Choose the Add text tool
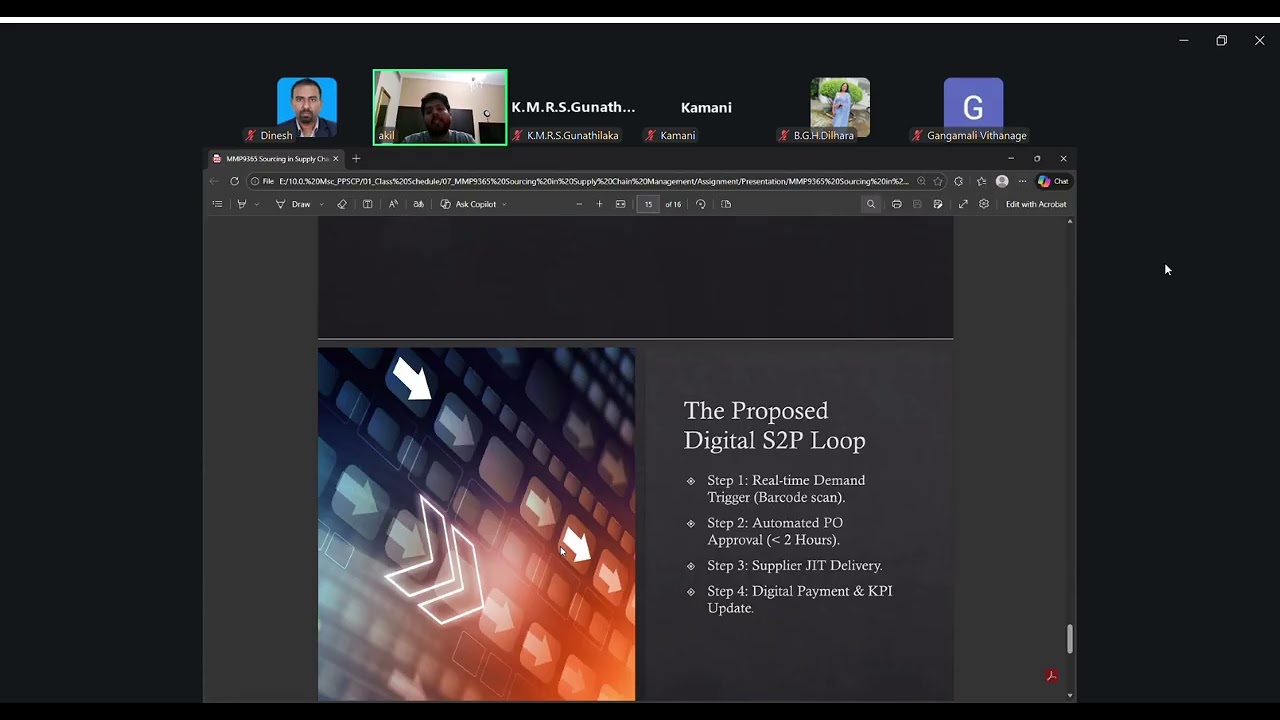This screenshot has width=1280, height=720. 367,204
